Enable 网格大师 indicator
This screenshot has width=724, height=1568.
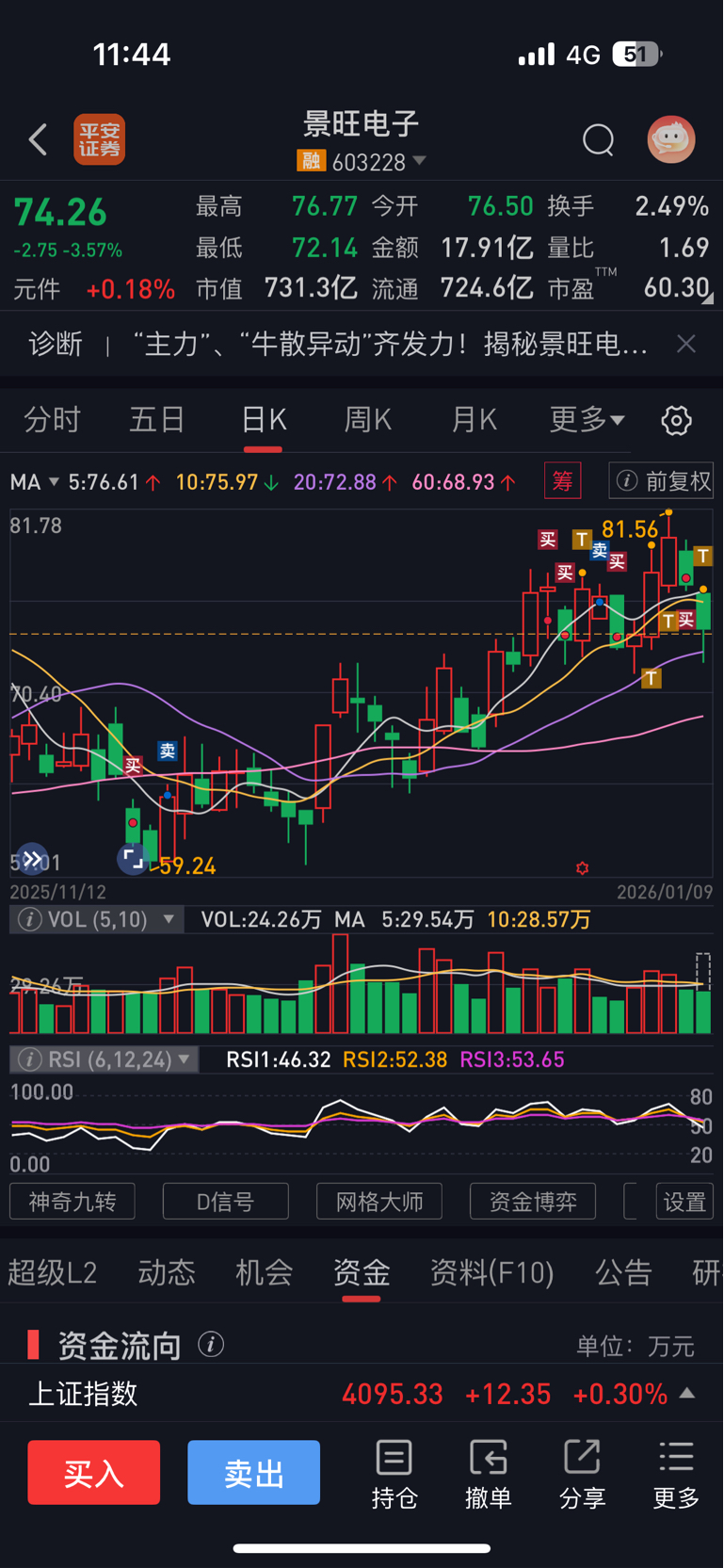tap(379, 1202)
